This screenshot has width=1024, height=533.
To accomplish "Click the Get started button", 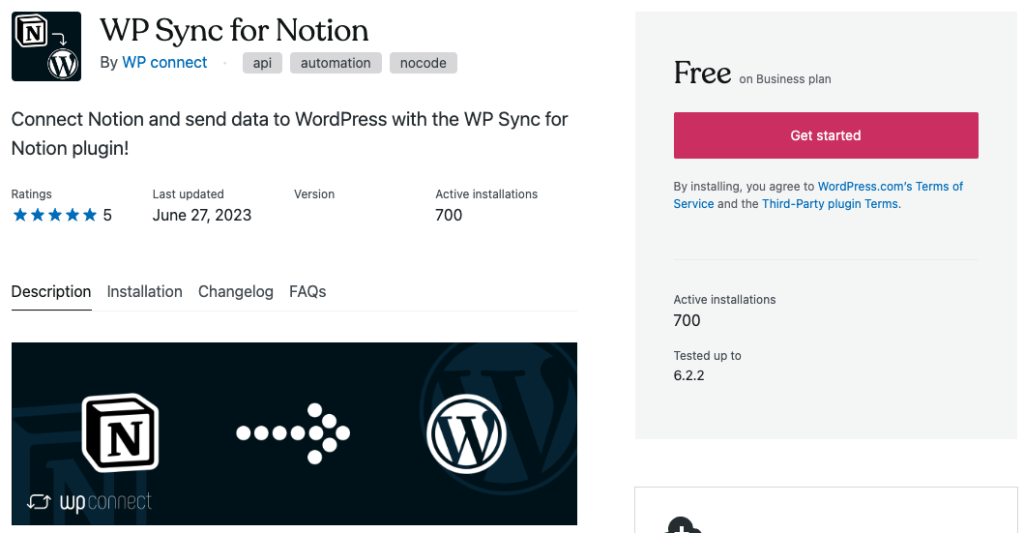I will (x=826, y=135).
